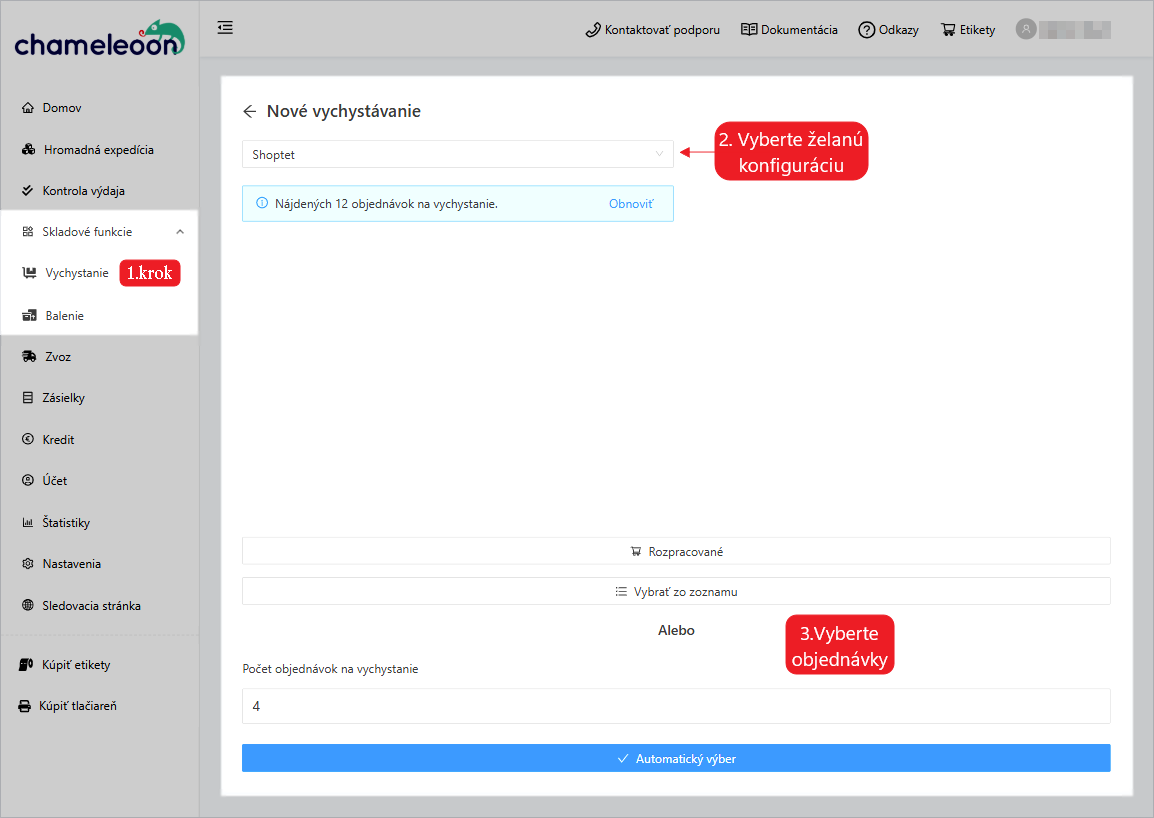
Task: Click the user avatar icon
Action: (x=1025, y=29)
